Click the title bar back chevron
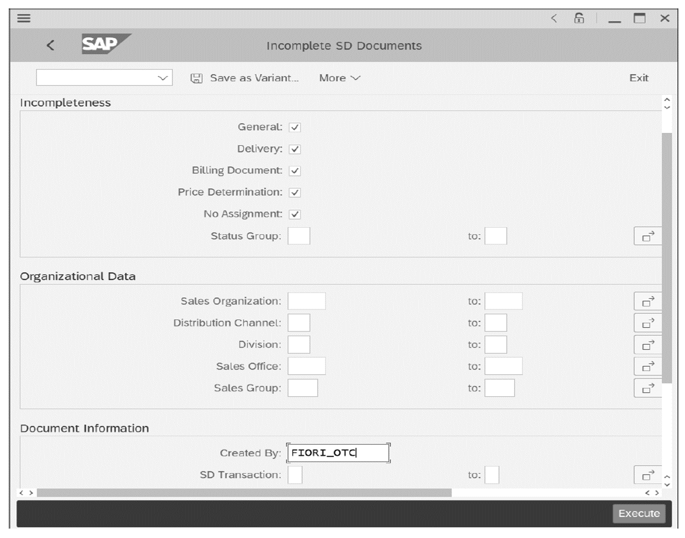 [x=554, y=18]
